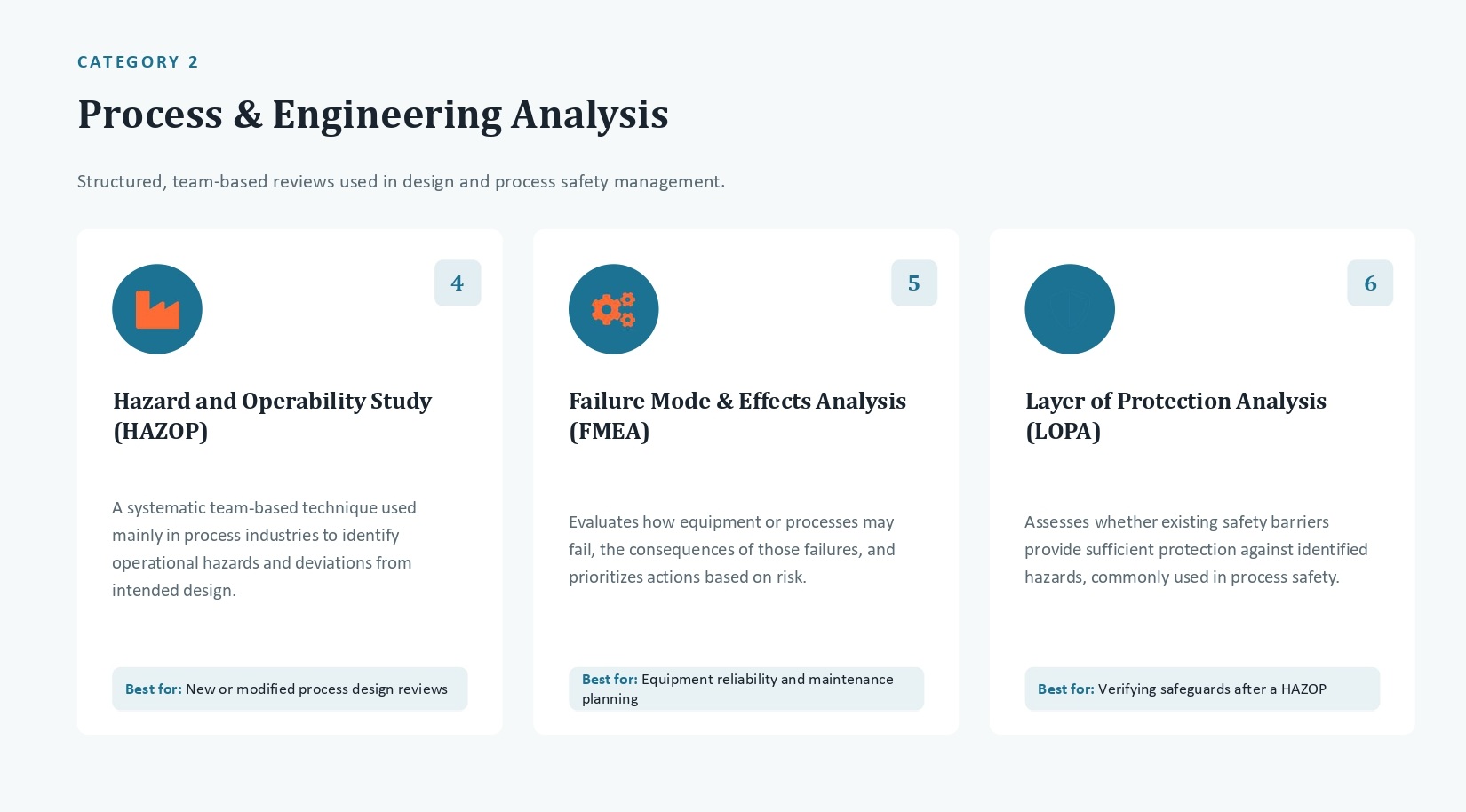
Task: Click the 'Best for:' label in the LOPA card
Action: point(1066,689)
